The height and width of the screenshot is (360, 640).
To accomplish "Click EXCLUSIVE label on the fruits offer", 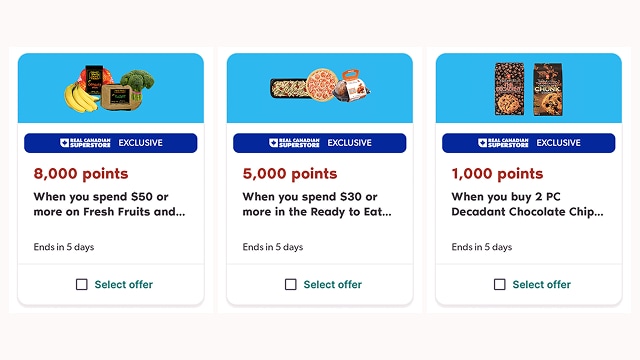I will pos(140,143).
